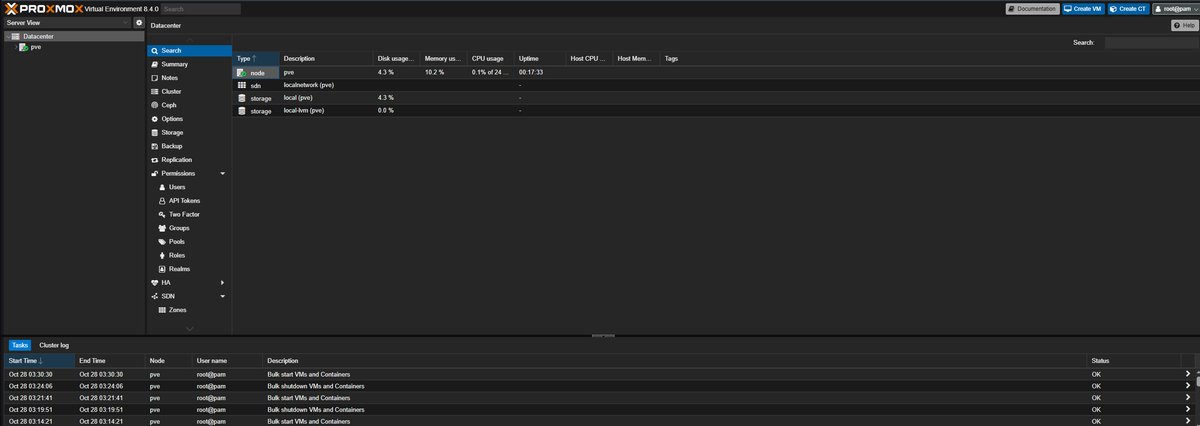Select the node pve row icon
The width and height of the screenshot is (1200, 426).
(x=241, y=73)
